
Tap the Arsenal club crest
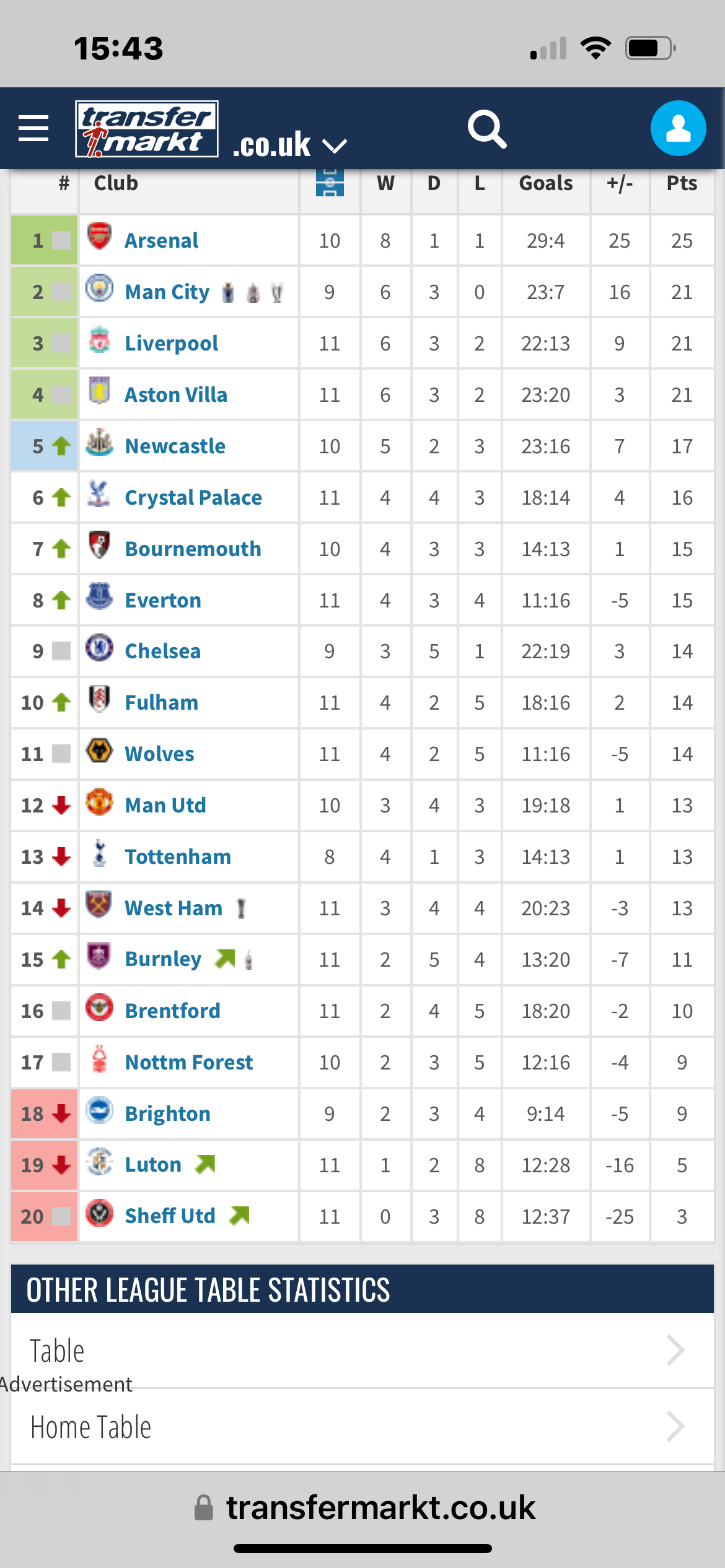coord(99,237)
